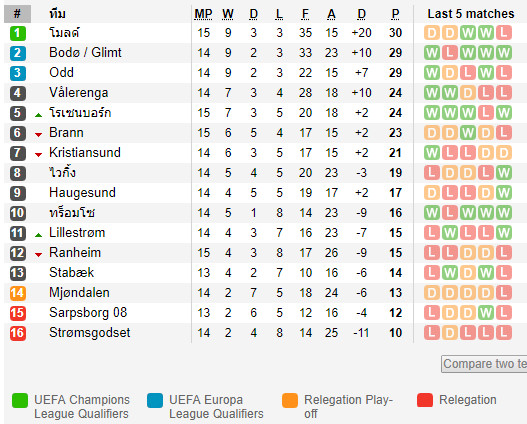The height and width of the screenshot is (424, 527).
Task: Click the red rank 16 badge
Action: [17, 333]
